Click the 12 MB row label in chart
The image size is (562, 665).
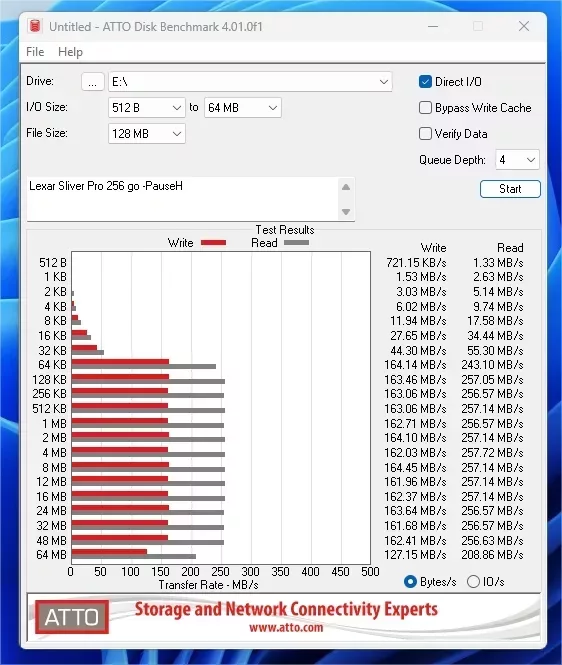tap(51, 482)
